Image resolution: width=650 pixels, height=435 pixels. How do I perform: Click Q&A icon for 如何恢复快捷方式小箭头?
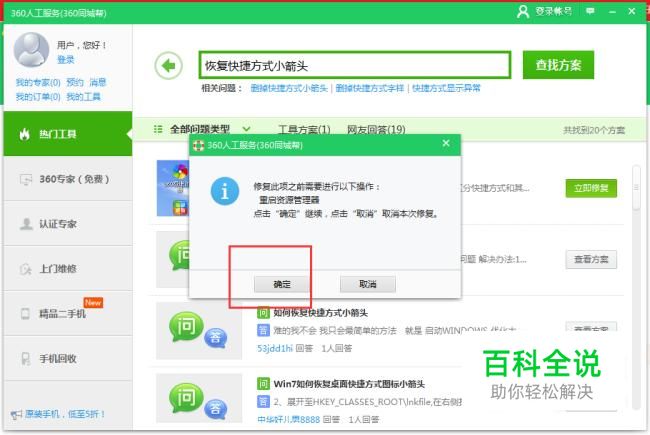tap(199, 330)
